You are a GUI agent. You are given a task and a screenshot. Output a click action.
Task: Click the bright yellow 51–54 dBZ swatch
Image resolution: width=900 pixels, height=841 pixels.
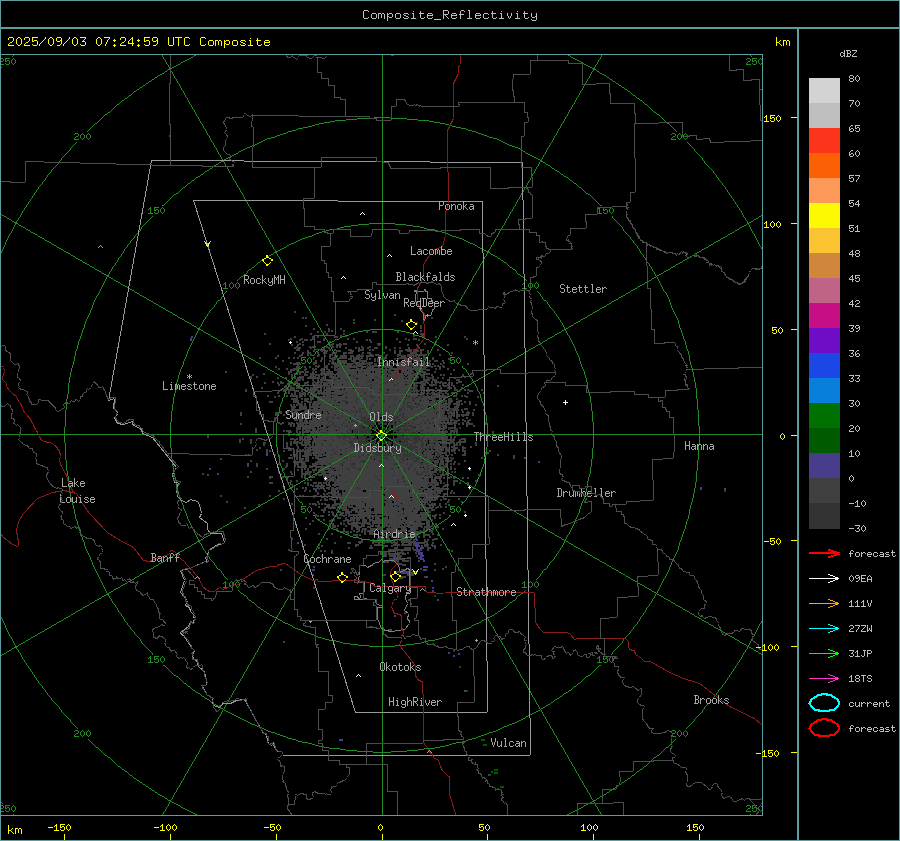(824, 216)
